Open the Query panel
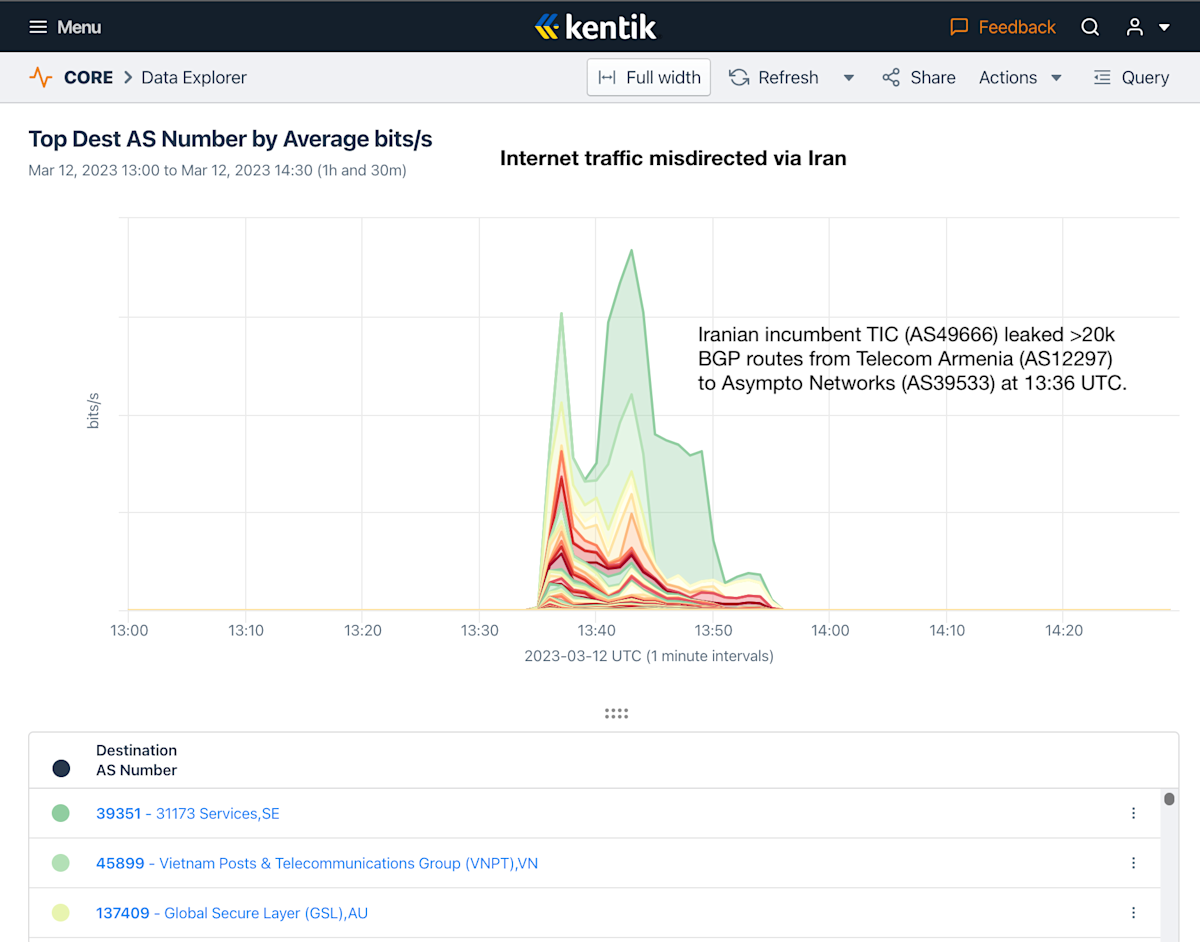This screenshot has width=1200, height=942. click(x=1131, y=77)
